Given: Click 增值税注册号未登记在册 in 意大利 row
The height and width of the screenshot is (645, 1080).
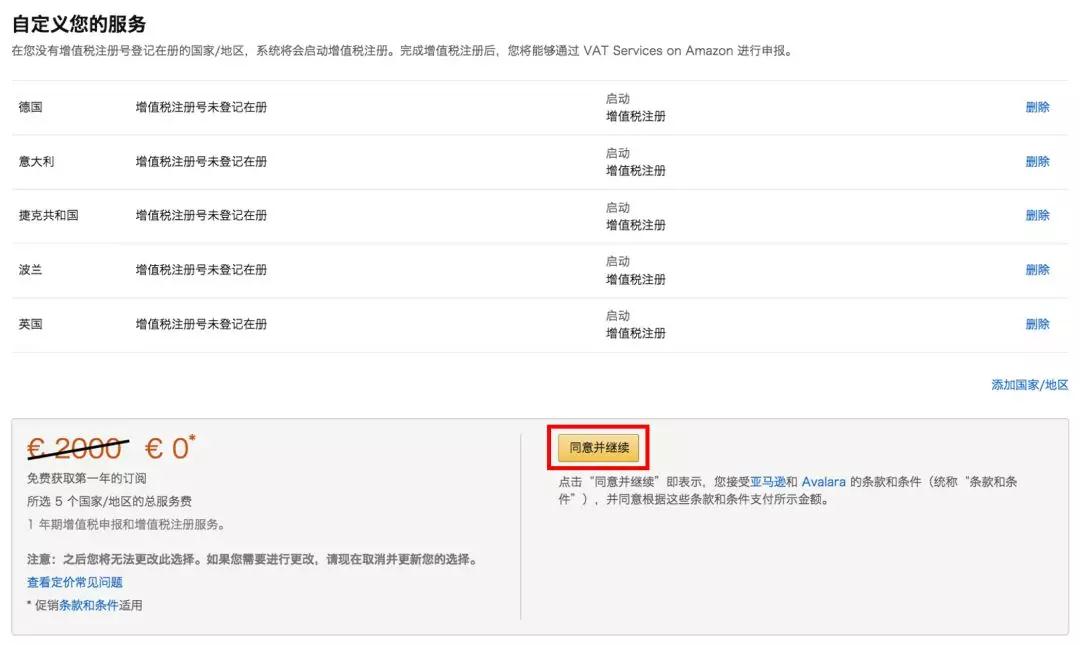Looking at the screenshot, I should [x=201, y=161].
